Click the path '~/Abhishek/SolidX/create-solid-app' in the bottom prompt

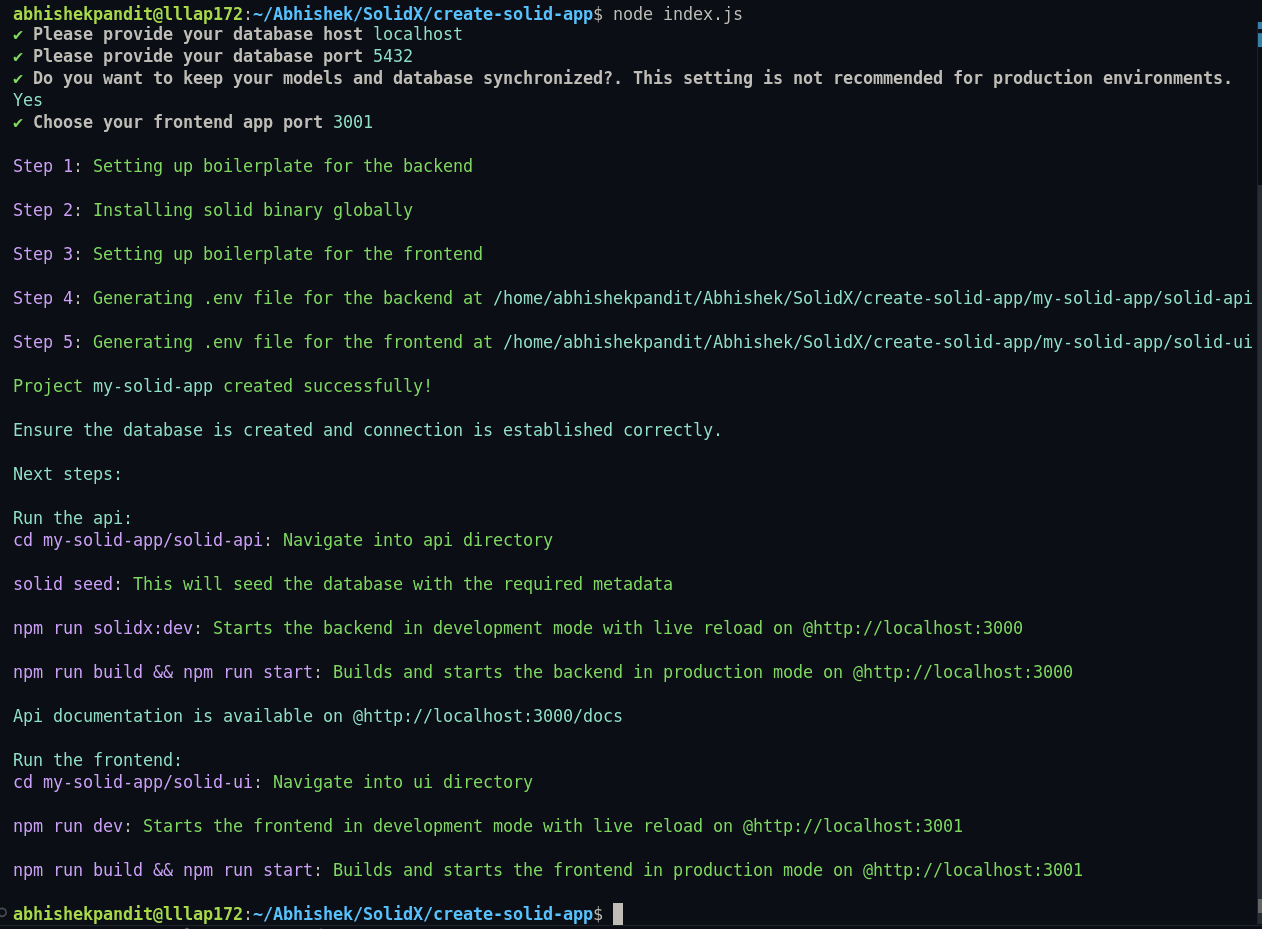pyautogui.click(x=423, y=914)
